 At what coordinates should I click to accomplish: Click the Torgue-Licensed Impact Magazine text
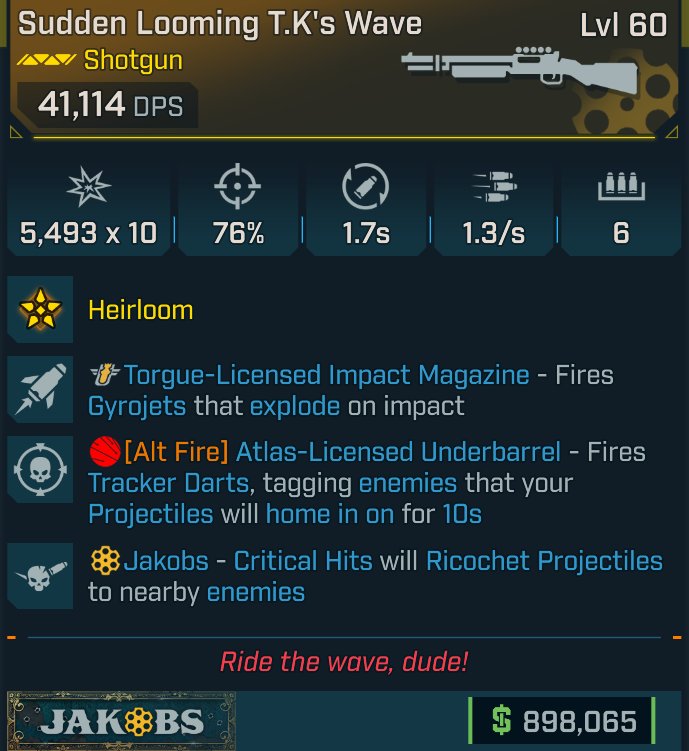click(327, 375)
